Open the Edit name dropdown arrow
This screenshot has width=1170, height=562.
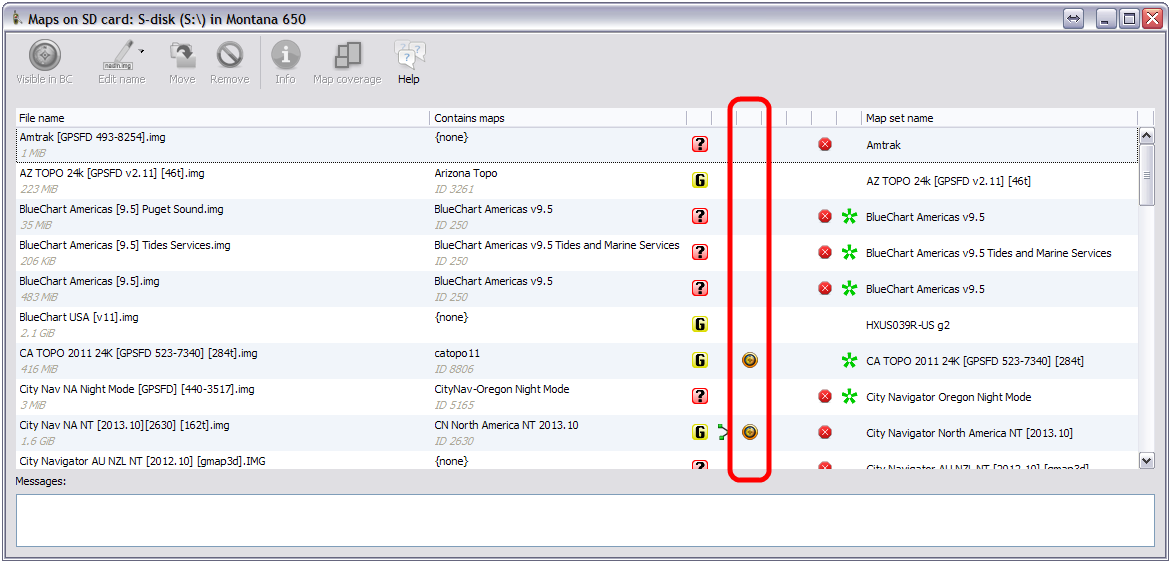[x=142, y=50]
